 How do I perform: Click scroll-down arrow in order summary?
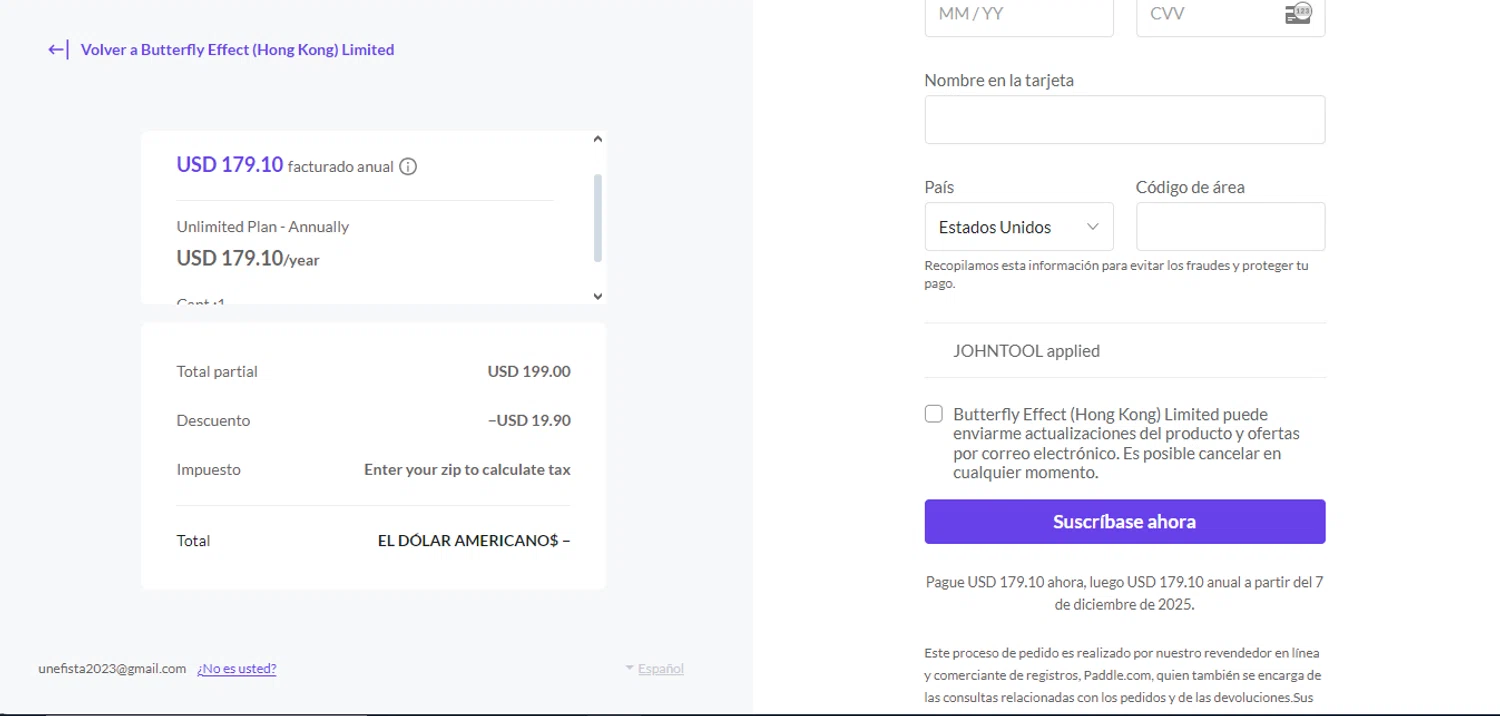598,296
